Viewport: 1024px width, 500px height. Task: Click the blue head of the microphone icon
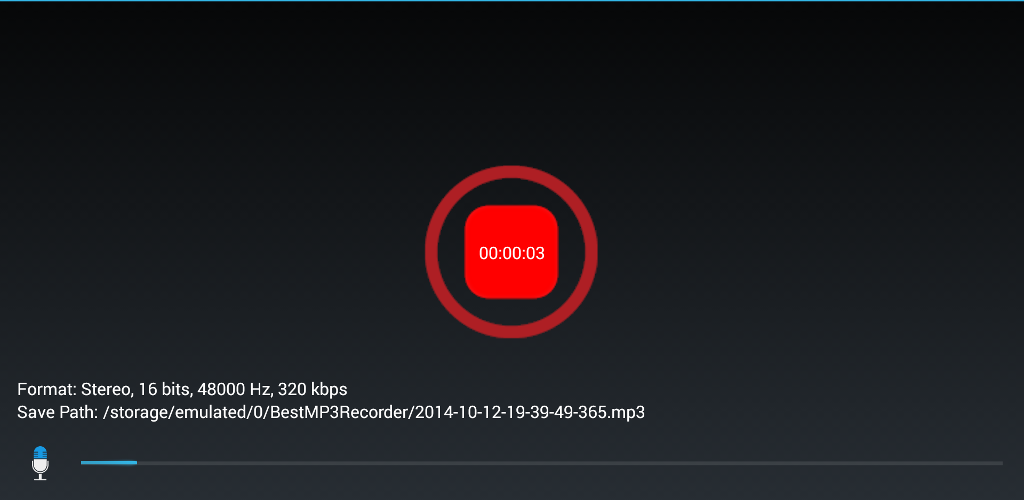pyautogui.click(x=40, y=452)
